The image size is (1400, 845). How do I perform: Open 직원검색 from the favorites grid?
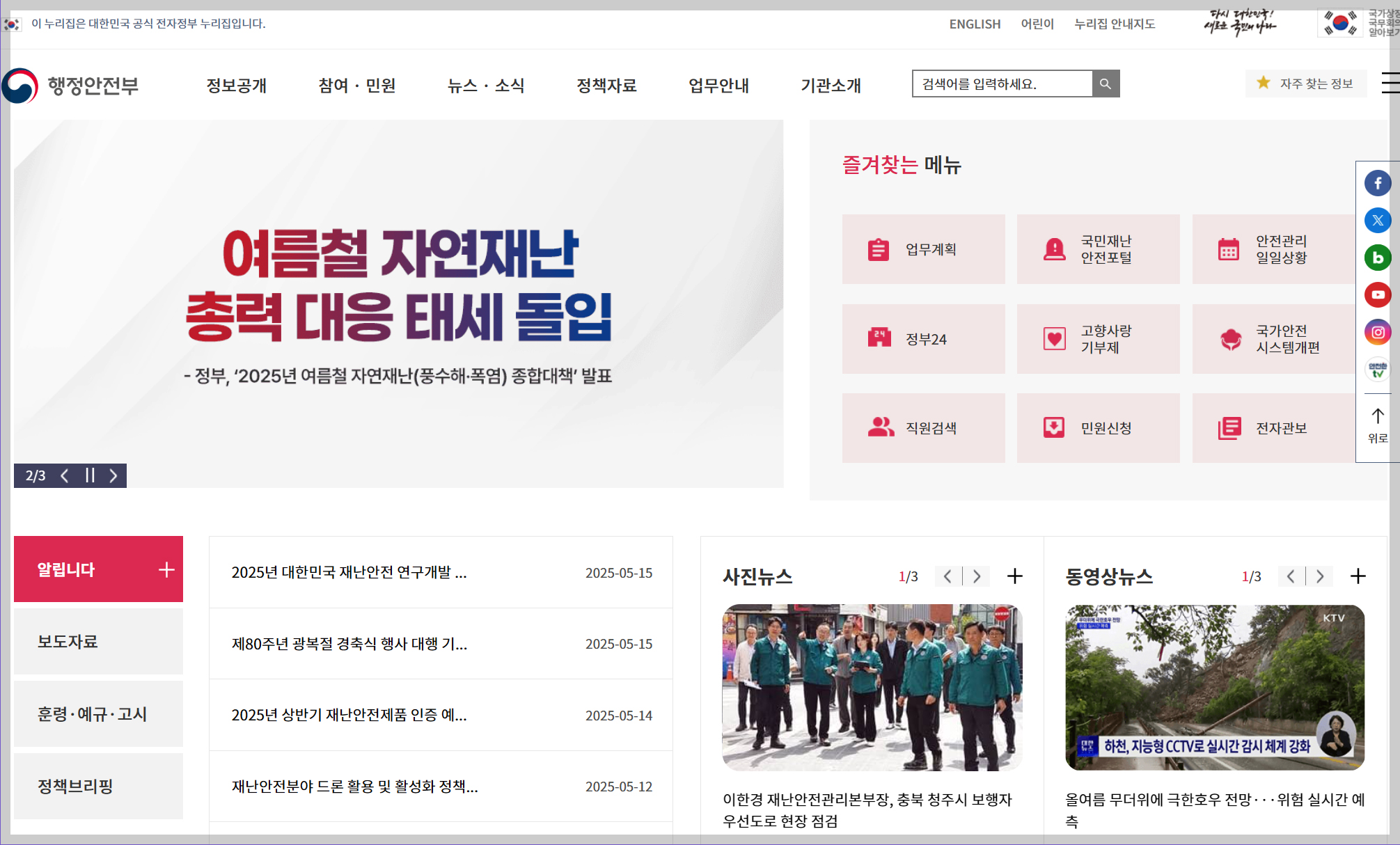click(881, 427)
